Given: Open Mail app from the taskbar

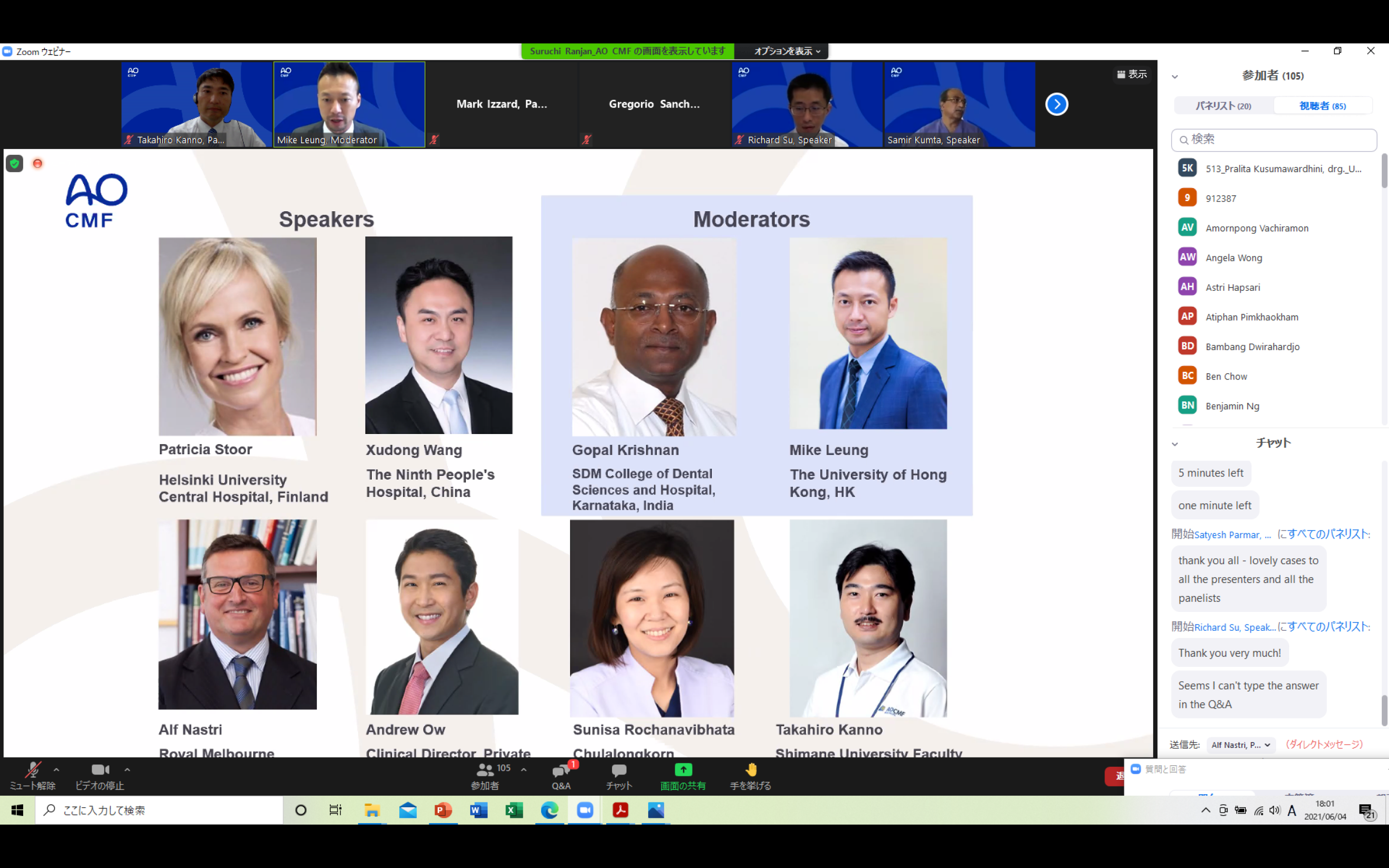Looking at the screenshot, I should pos(408,810).
